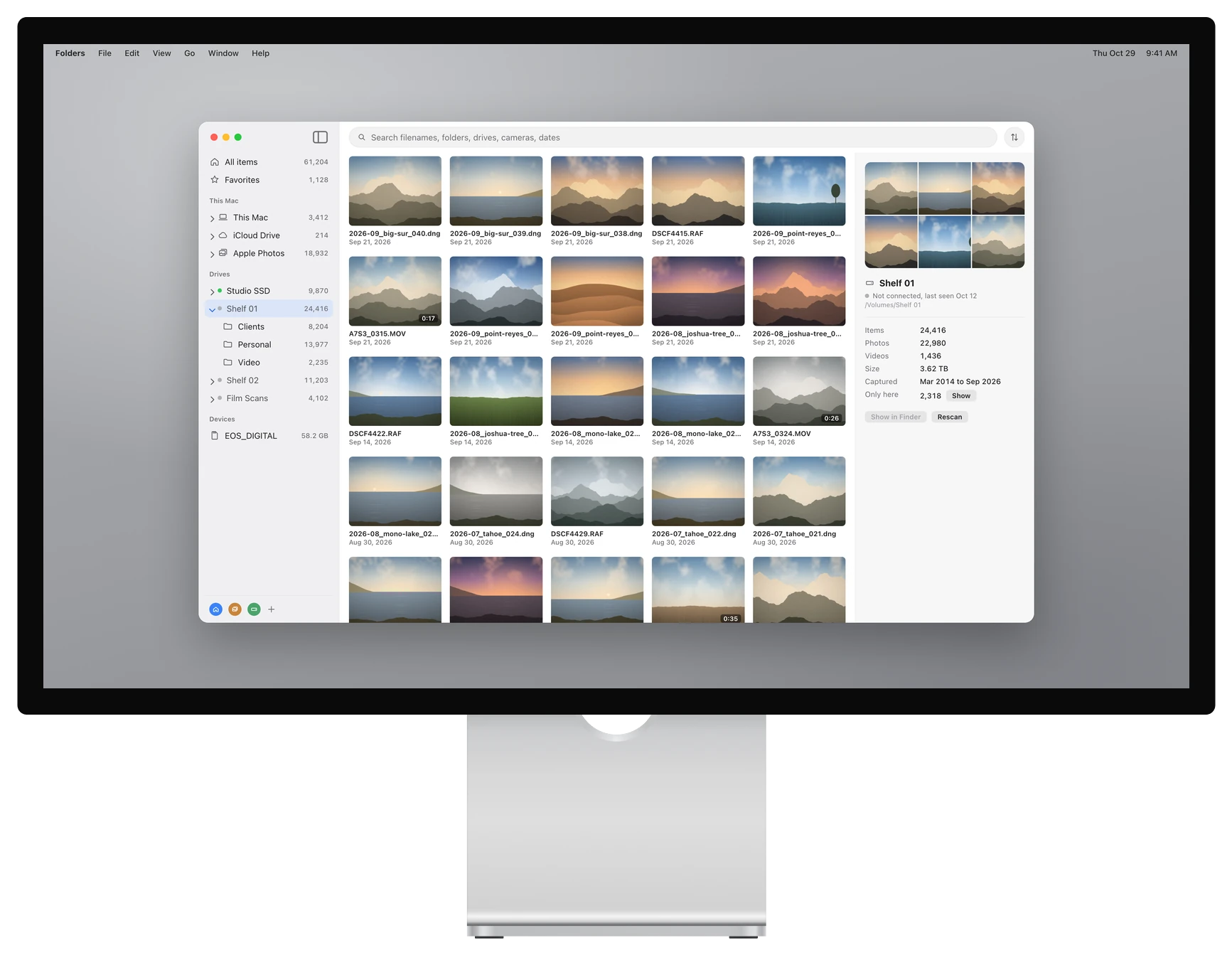Open the File menu
This screenshot has height=955, width=1232.
pyautogui.click(x=105, y=53)
